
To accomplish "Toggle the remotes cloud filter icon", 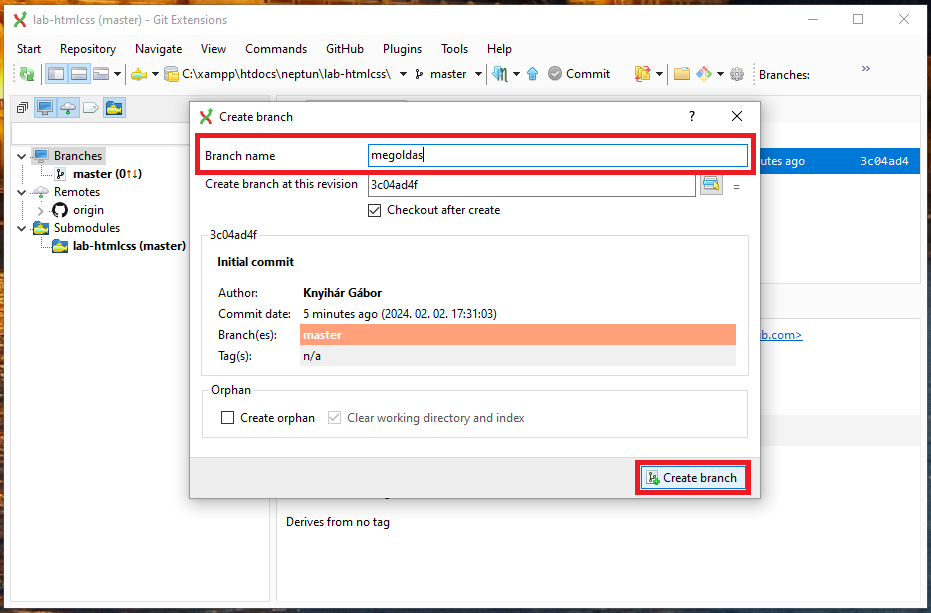I will (68, 108).
